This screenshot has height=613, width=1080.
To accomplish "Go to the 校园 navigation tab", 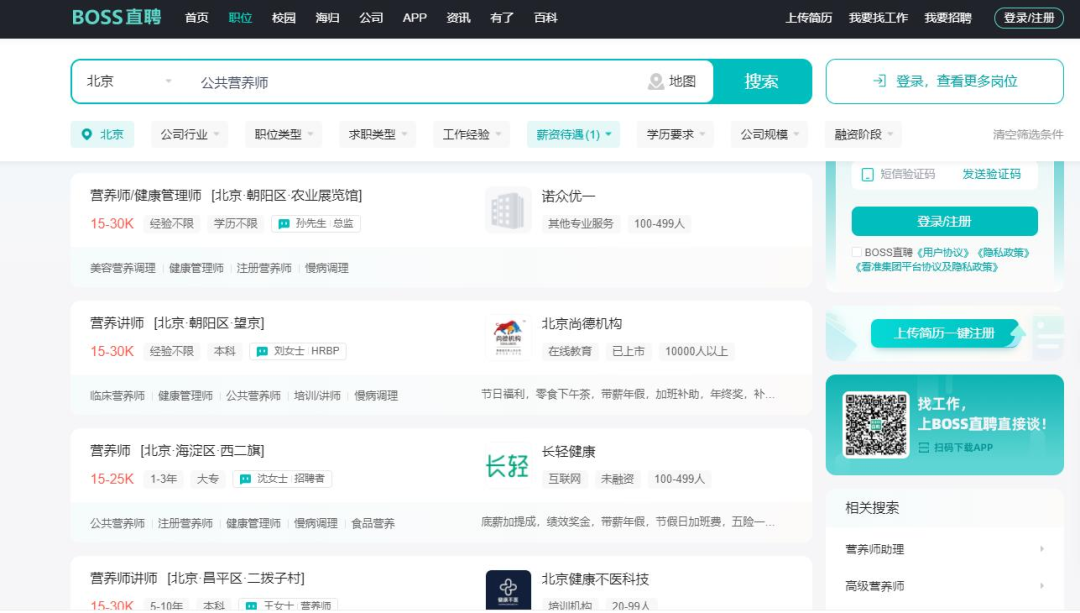I will (284, 18).
